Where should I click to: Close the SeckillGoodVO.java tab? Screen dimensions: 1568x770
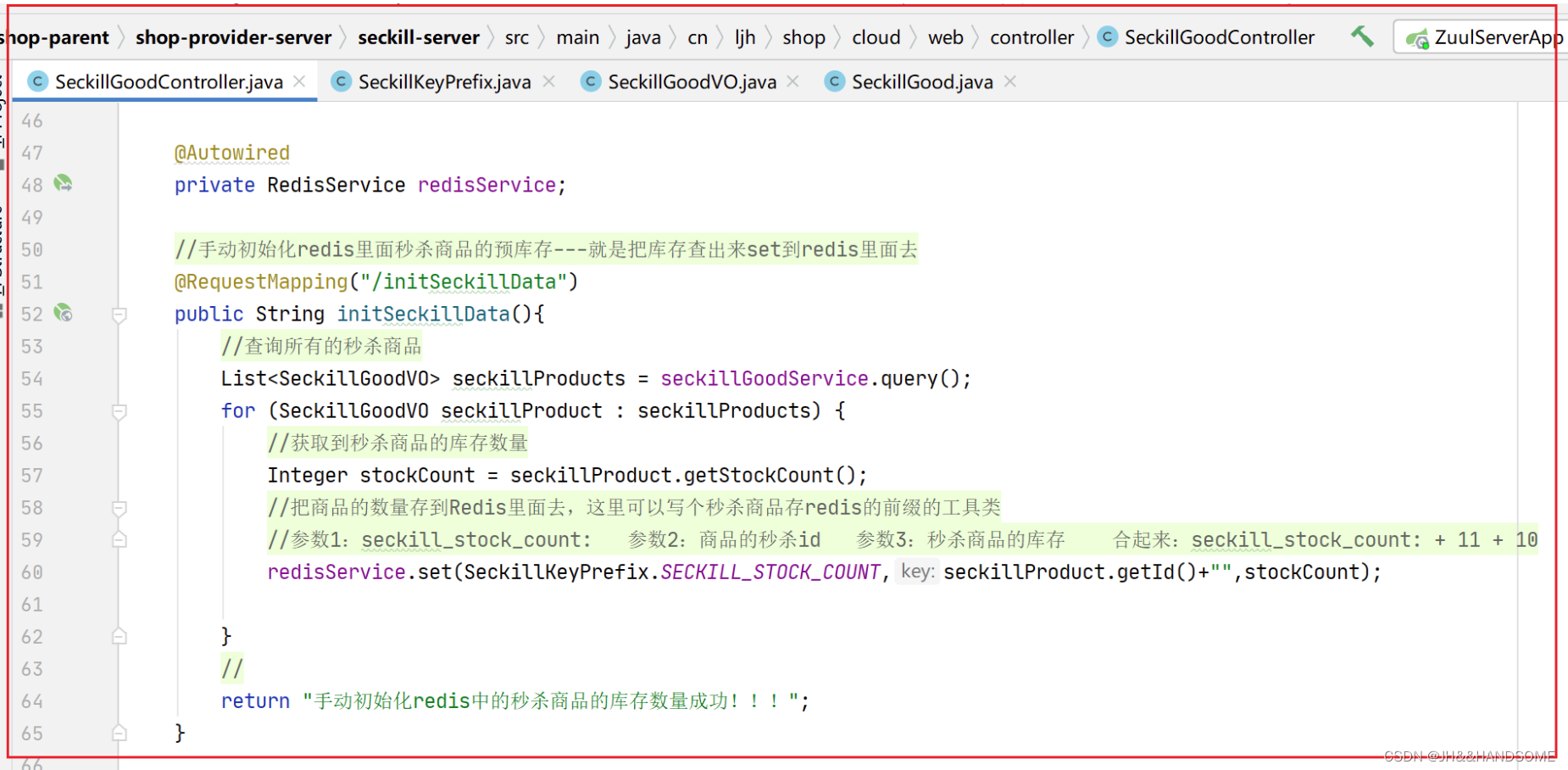[792, 81]
